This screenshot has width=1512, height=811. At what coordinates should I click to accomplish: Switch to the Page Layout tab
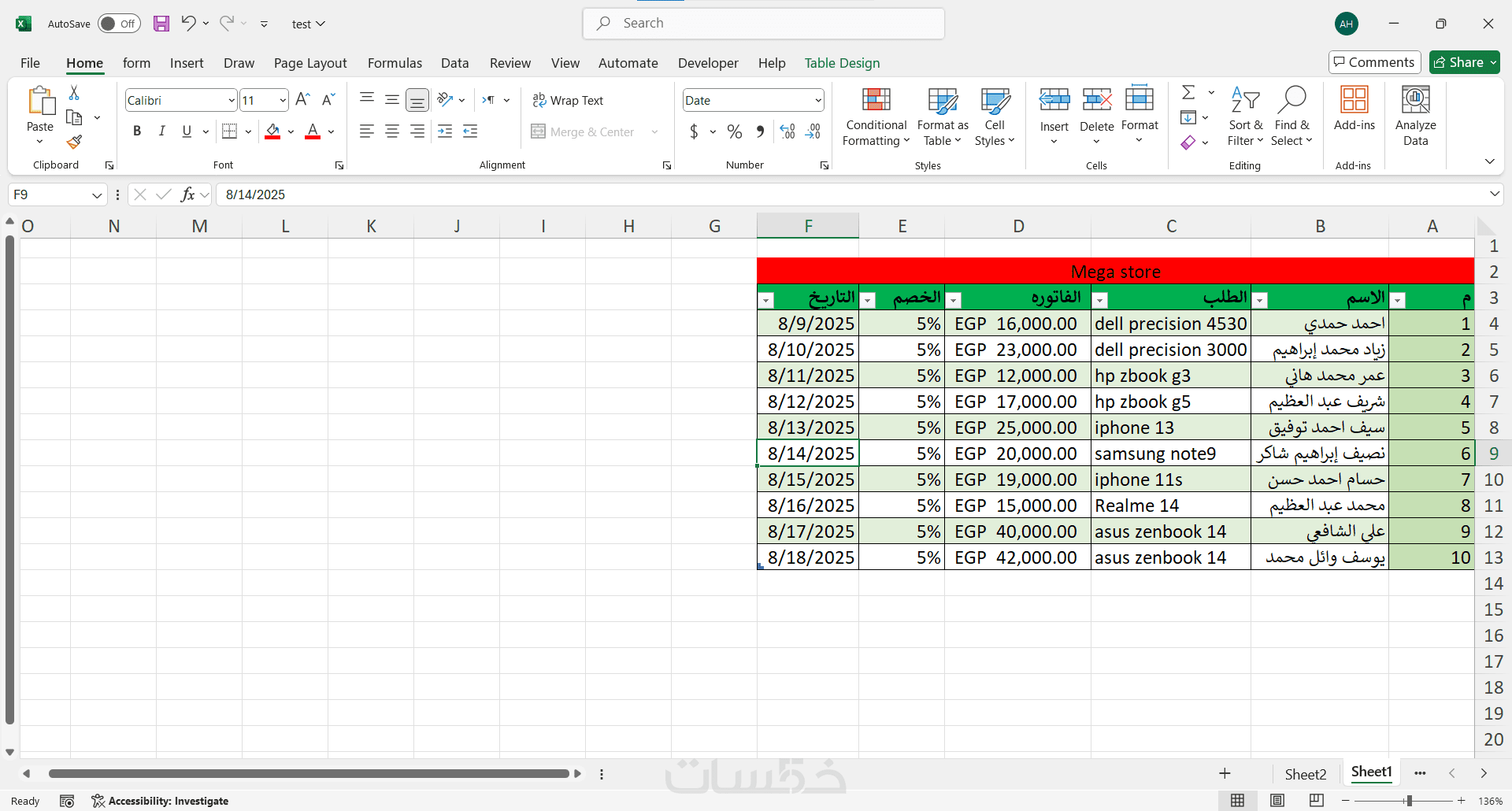click(310, 63)
